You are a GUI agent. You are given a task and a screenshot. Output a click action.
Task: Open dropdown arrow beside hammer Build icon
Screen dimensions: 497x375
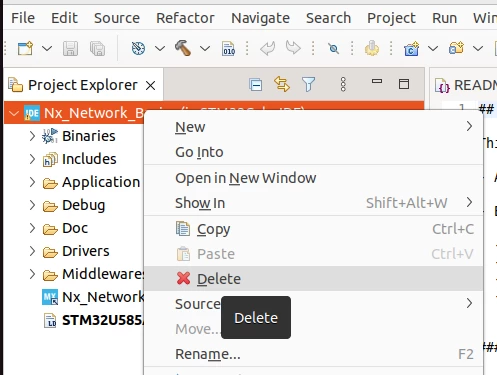point(205,49)
